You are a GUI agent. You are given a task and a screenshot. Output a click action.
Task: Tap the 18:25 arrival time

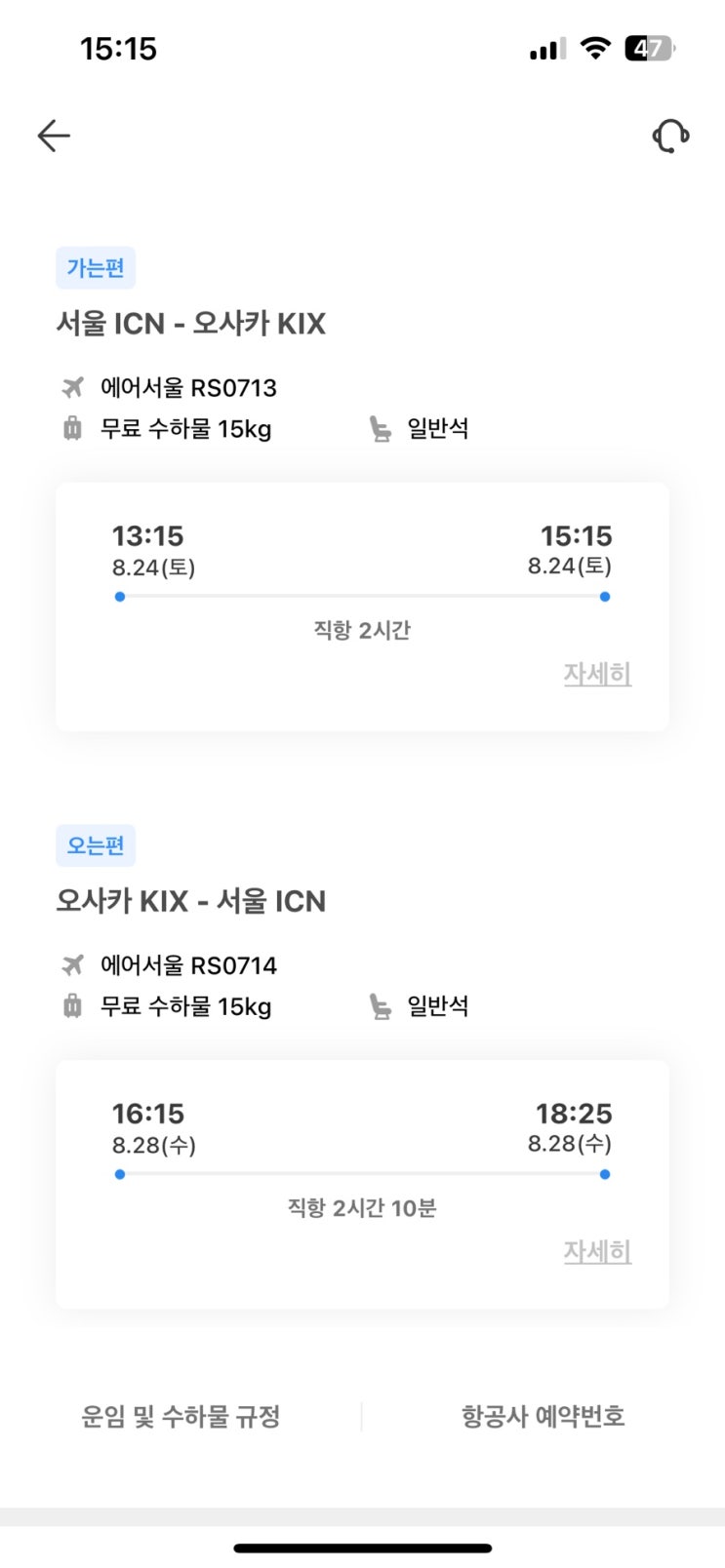[x=574, y=1114]
